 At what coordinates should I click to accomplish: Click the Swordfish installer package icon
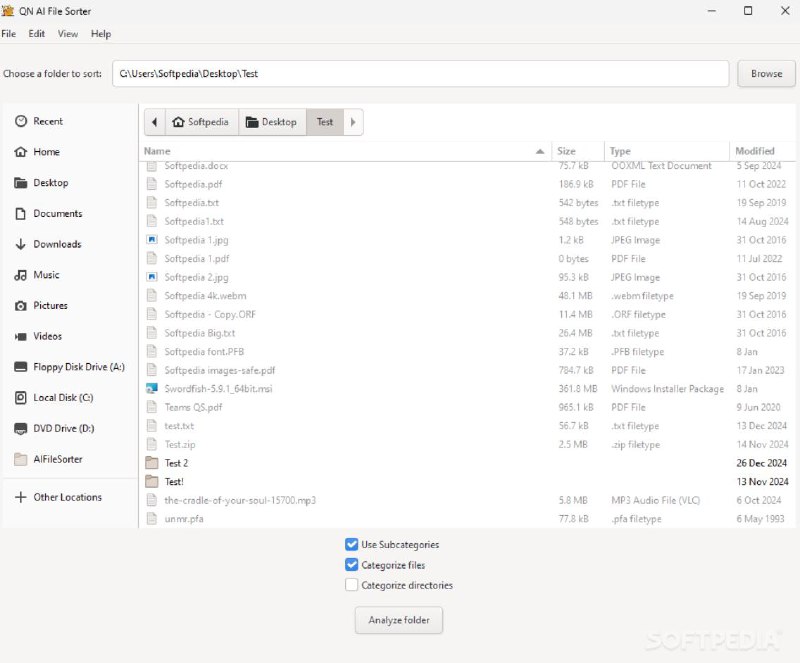[152, 388]
